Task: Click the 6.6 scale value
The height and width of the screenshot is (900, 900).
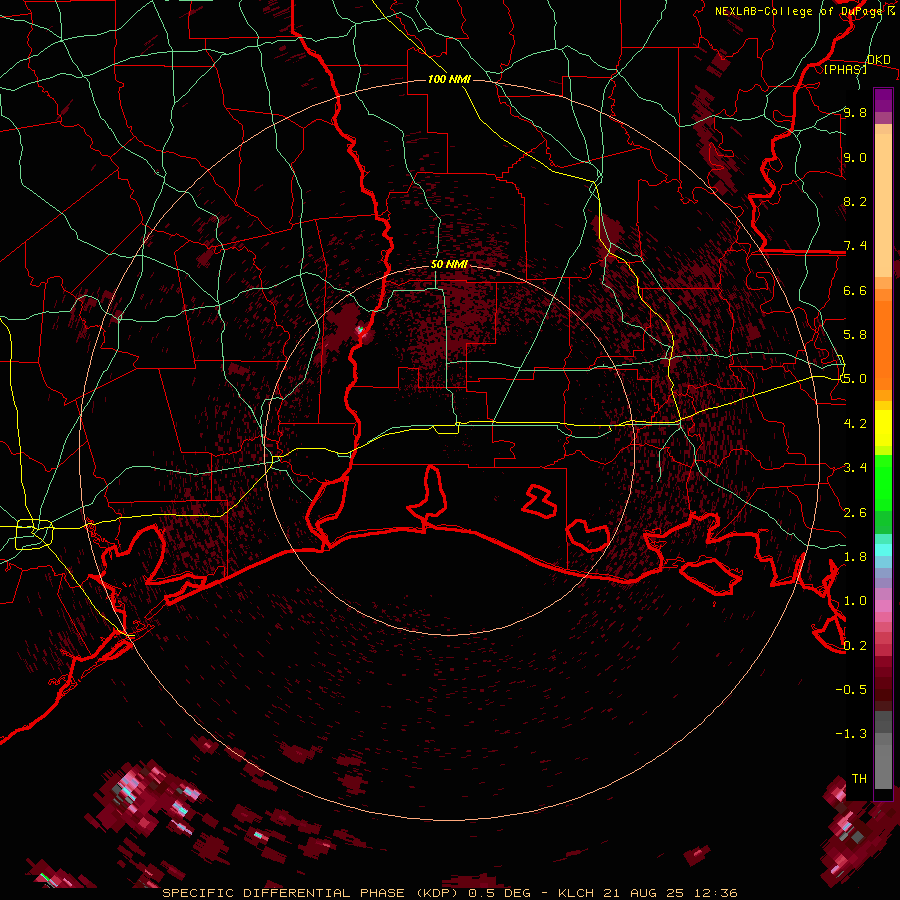Action: coord(855,290)
